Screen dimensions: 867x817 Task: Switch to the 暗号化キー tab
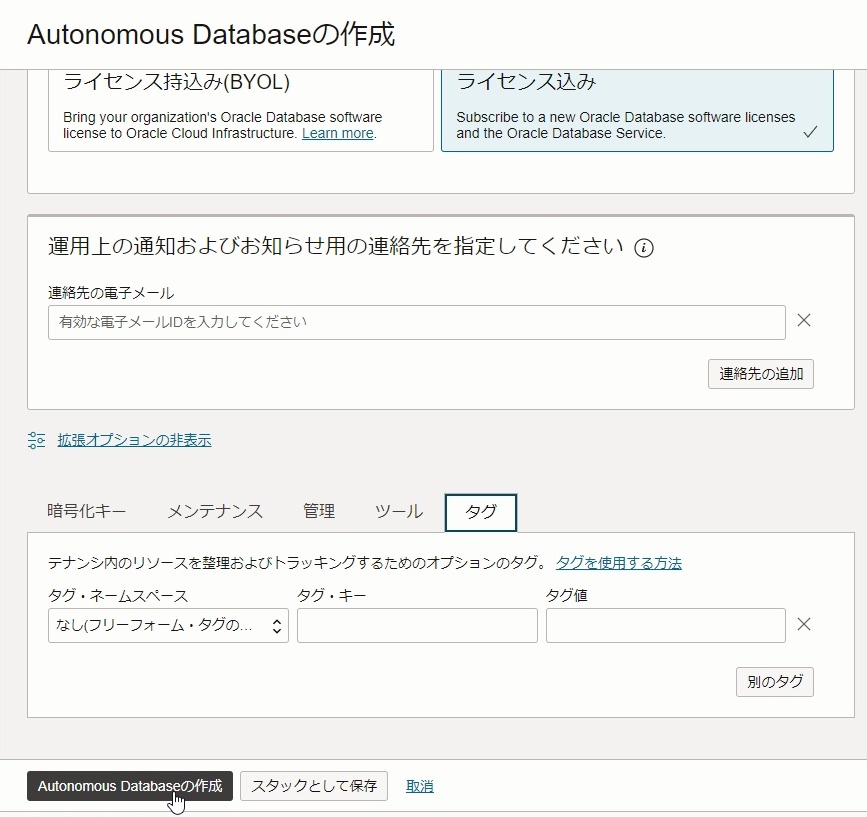87,511
